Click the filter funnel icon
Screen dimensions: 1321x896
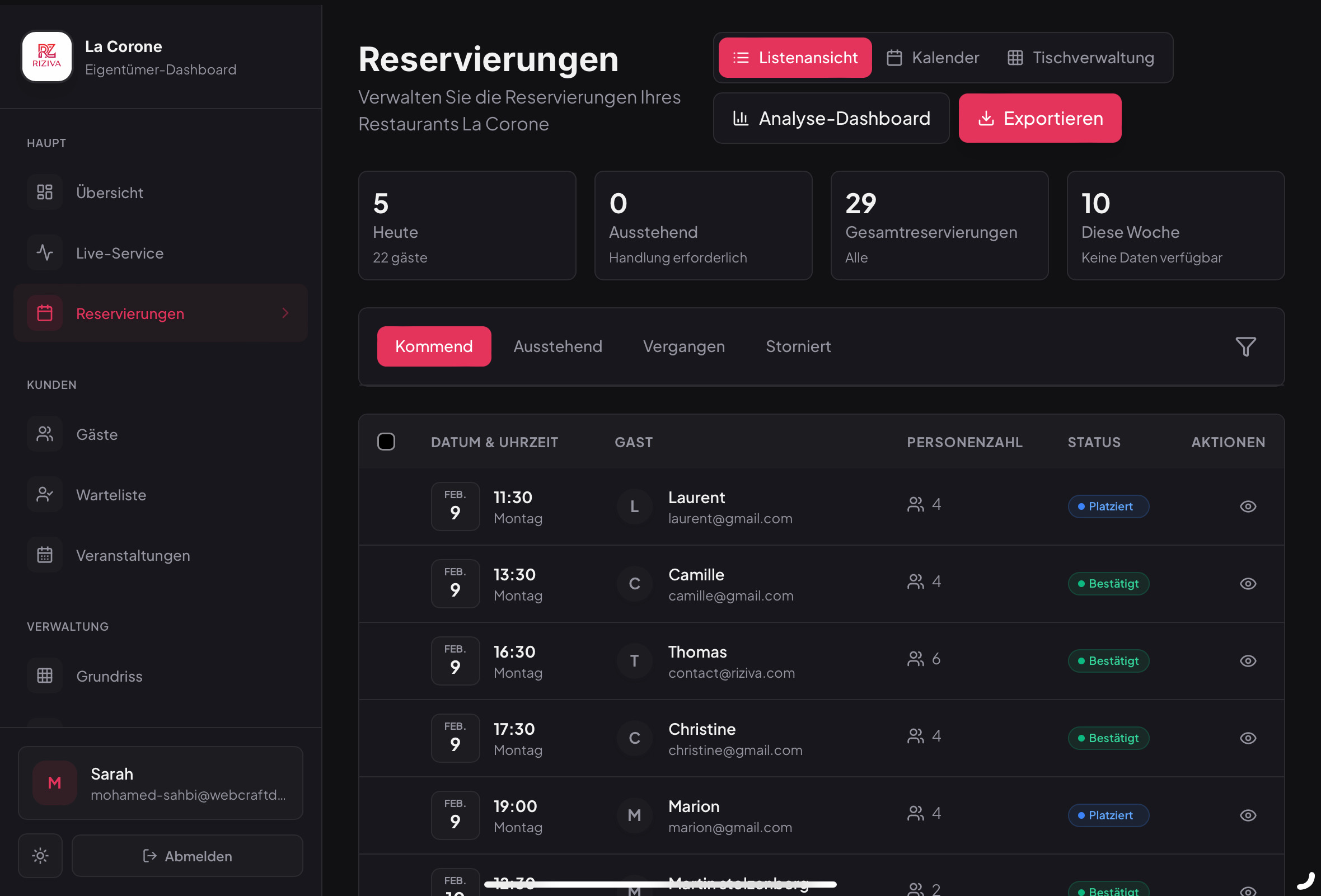(x=1245, y=346)
